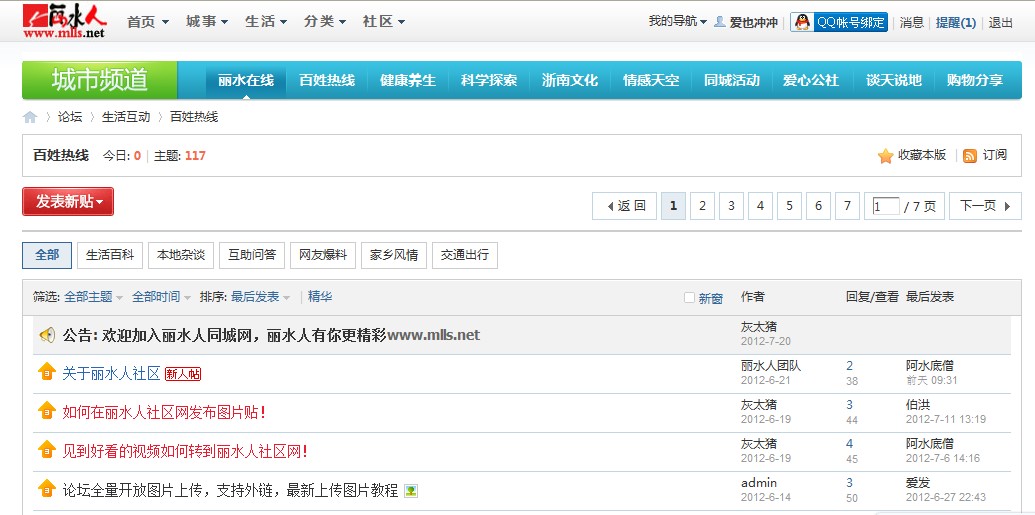Expand the 全部主题 filter dropdown

click(93, 297)
